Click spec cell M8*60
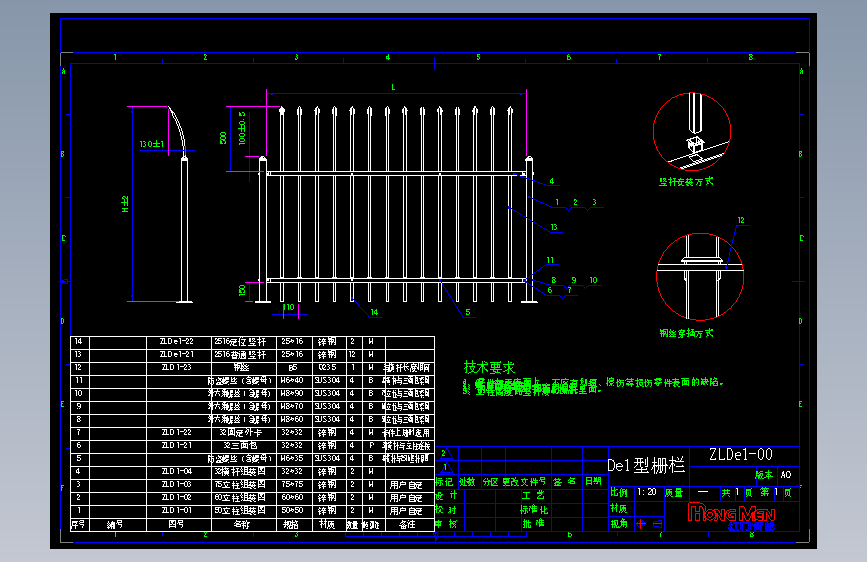This screenshot has width=867, height=562. [292, 419]
